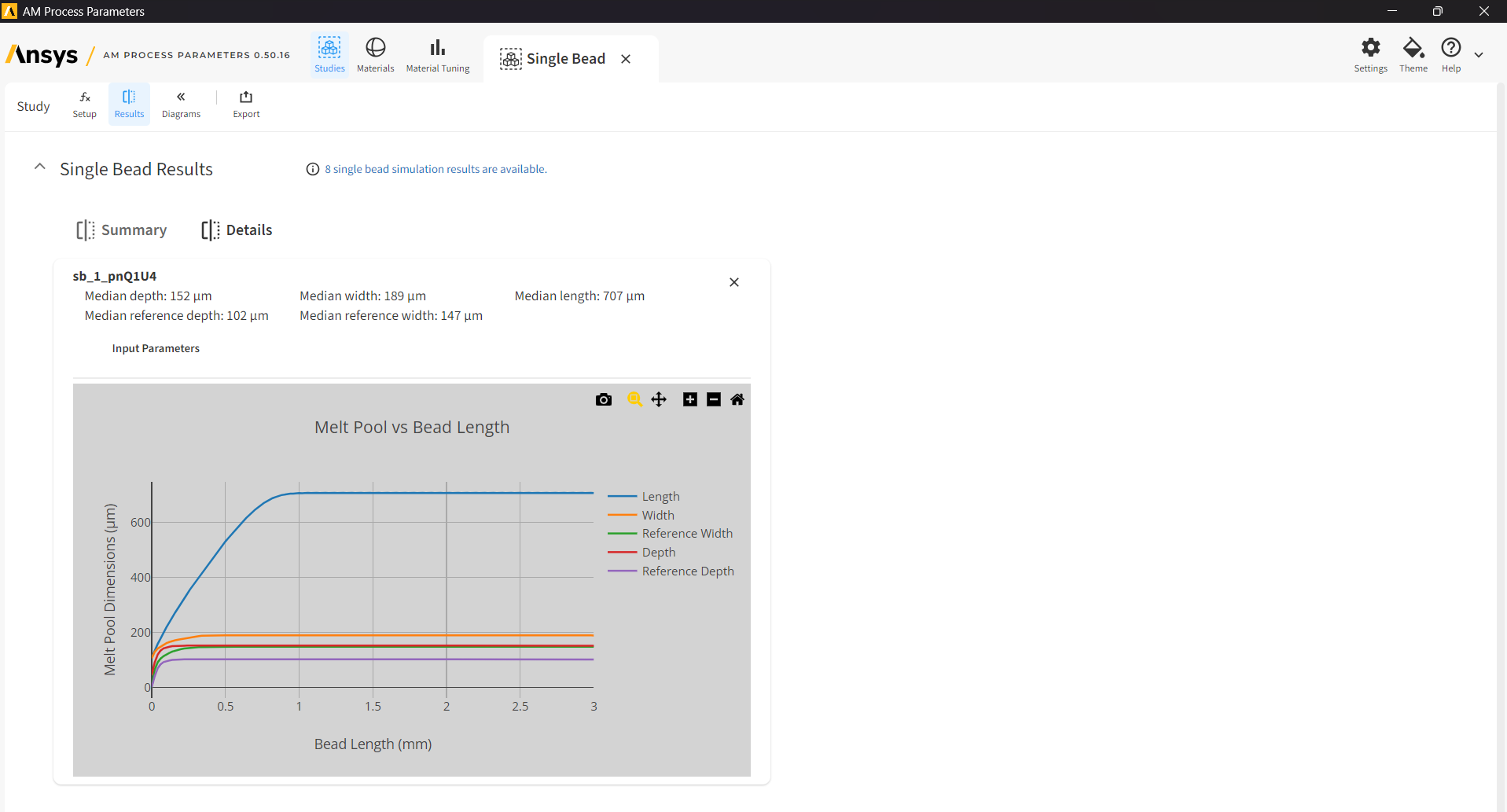1507x812 pixels.
Task: Select the chart zoom tool
Action: coord(634,399)
